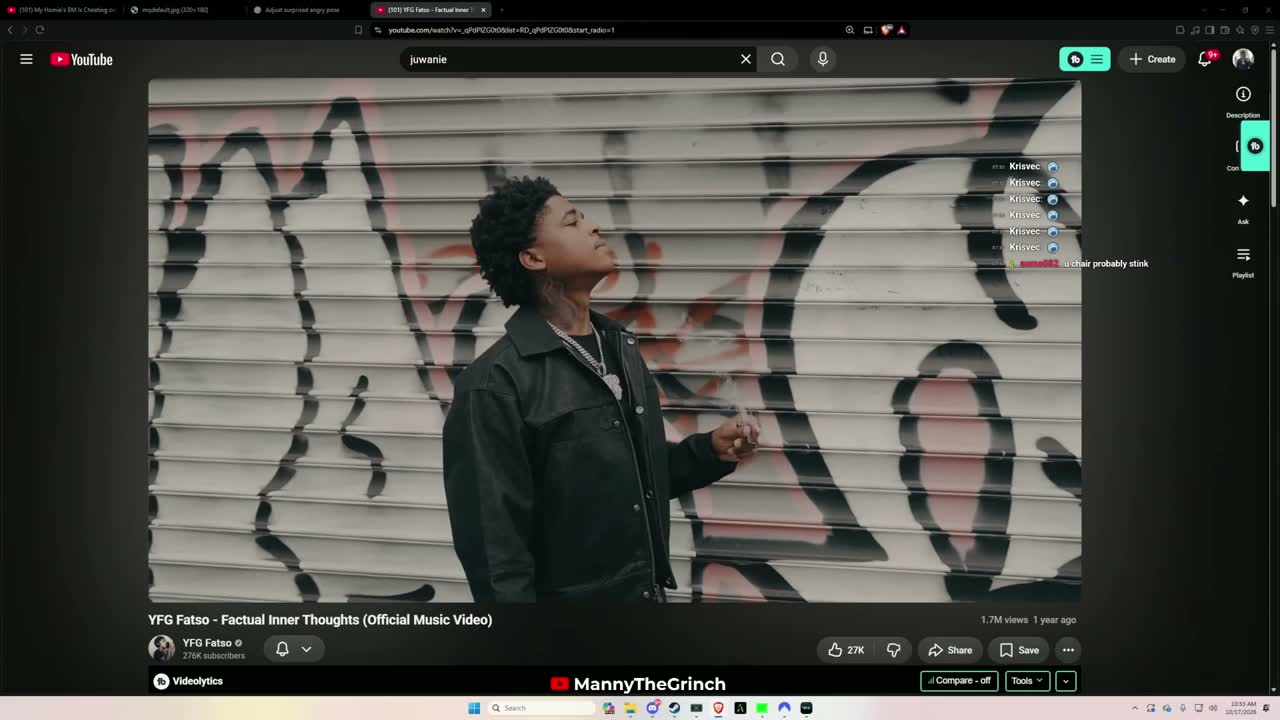Viewport: 1280px width, 720px height.
Task: Open the account avatar menu
Action: pos(1243,59)
